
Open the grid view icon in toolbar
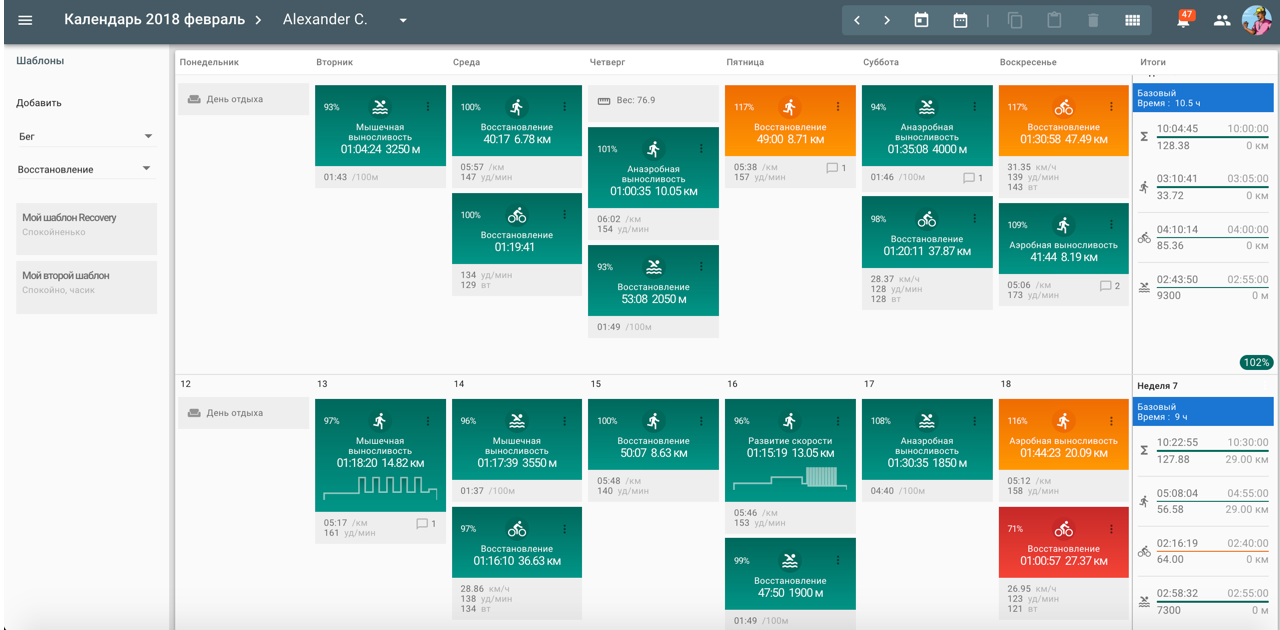click(1132, 20)
